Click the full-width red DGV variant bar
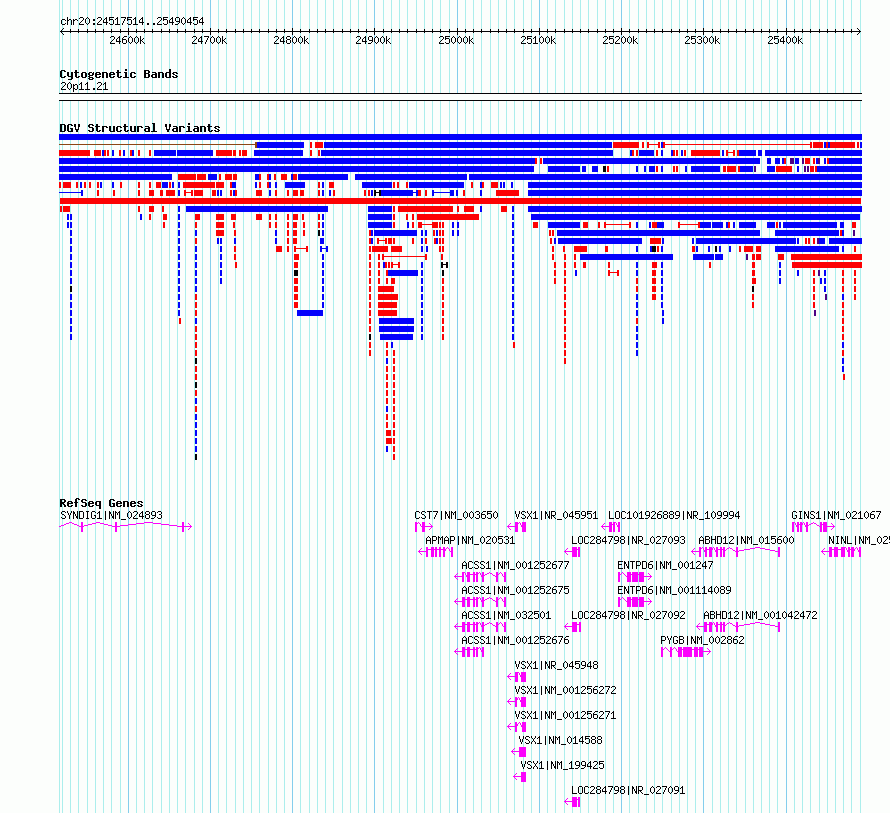Image resolution: width=890 pixels, height=813 pixels. 460,201
